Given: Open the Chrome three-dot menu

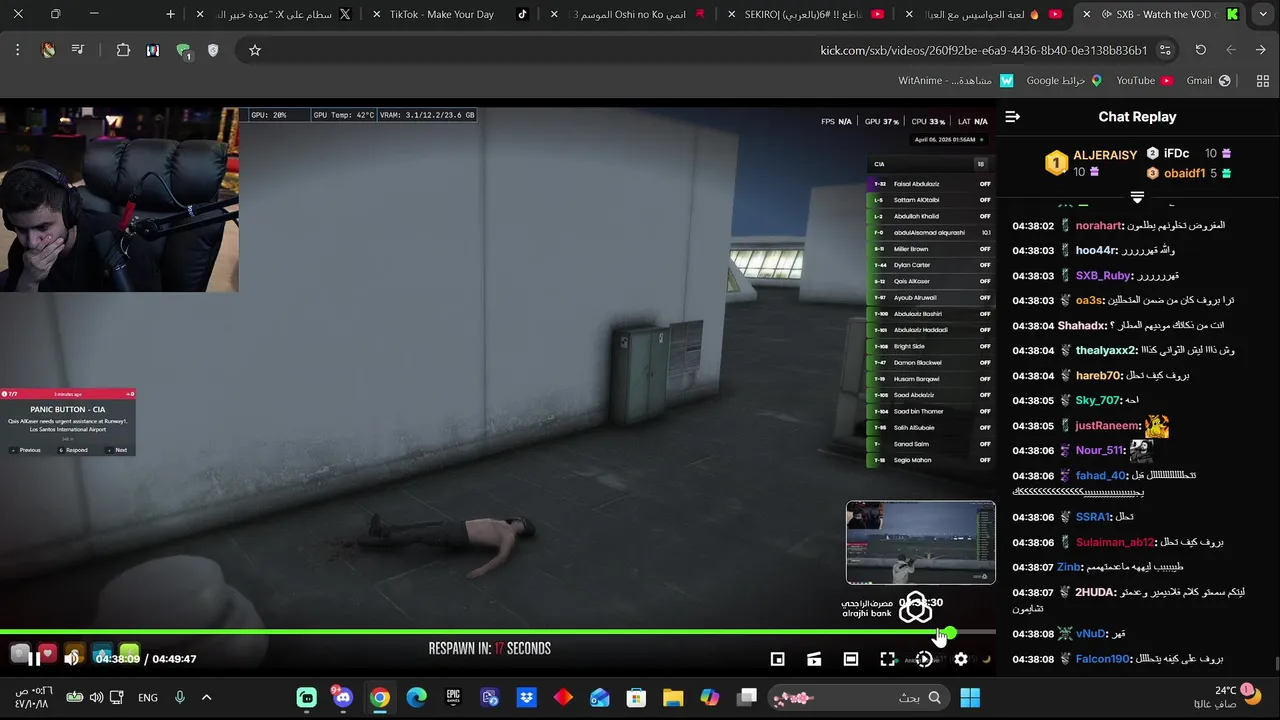Looking at the screenshot, I should (x=17, y=50).
